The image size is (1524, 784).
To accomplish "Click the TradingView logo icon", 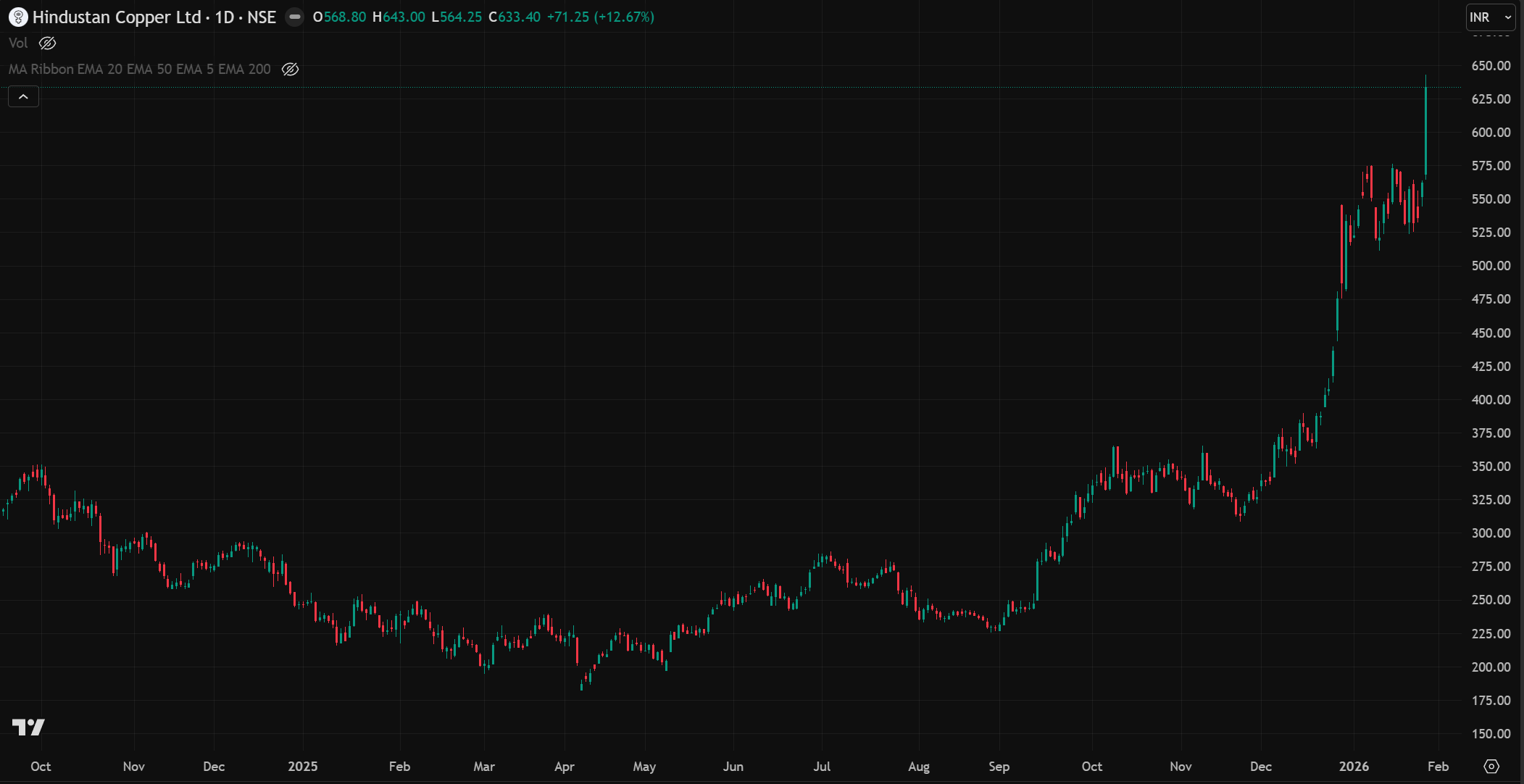I will (28, 727).
